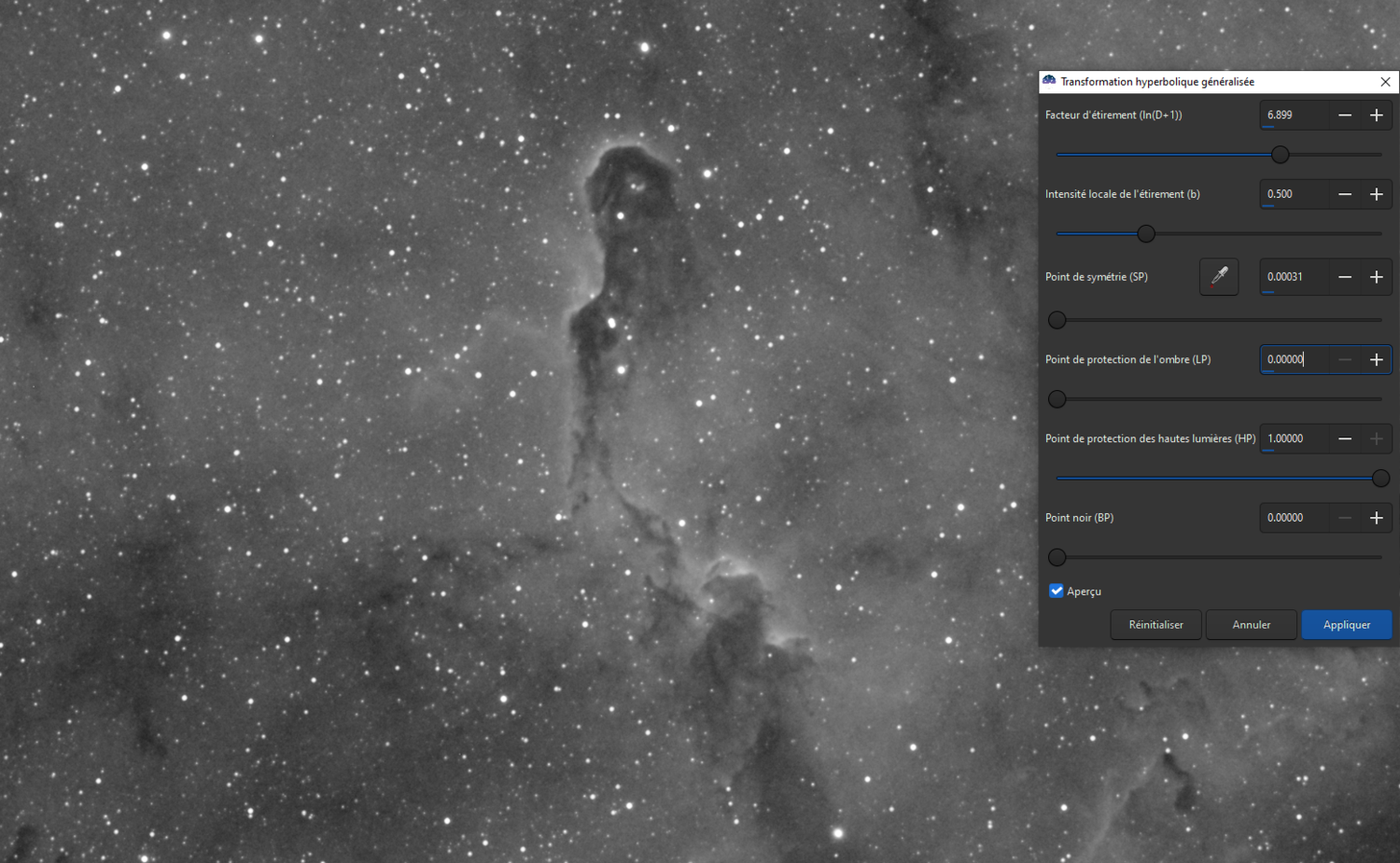1400x863 pixels.
Task: Increase shadow protection point (LP) value
Action: (1376, 359)
